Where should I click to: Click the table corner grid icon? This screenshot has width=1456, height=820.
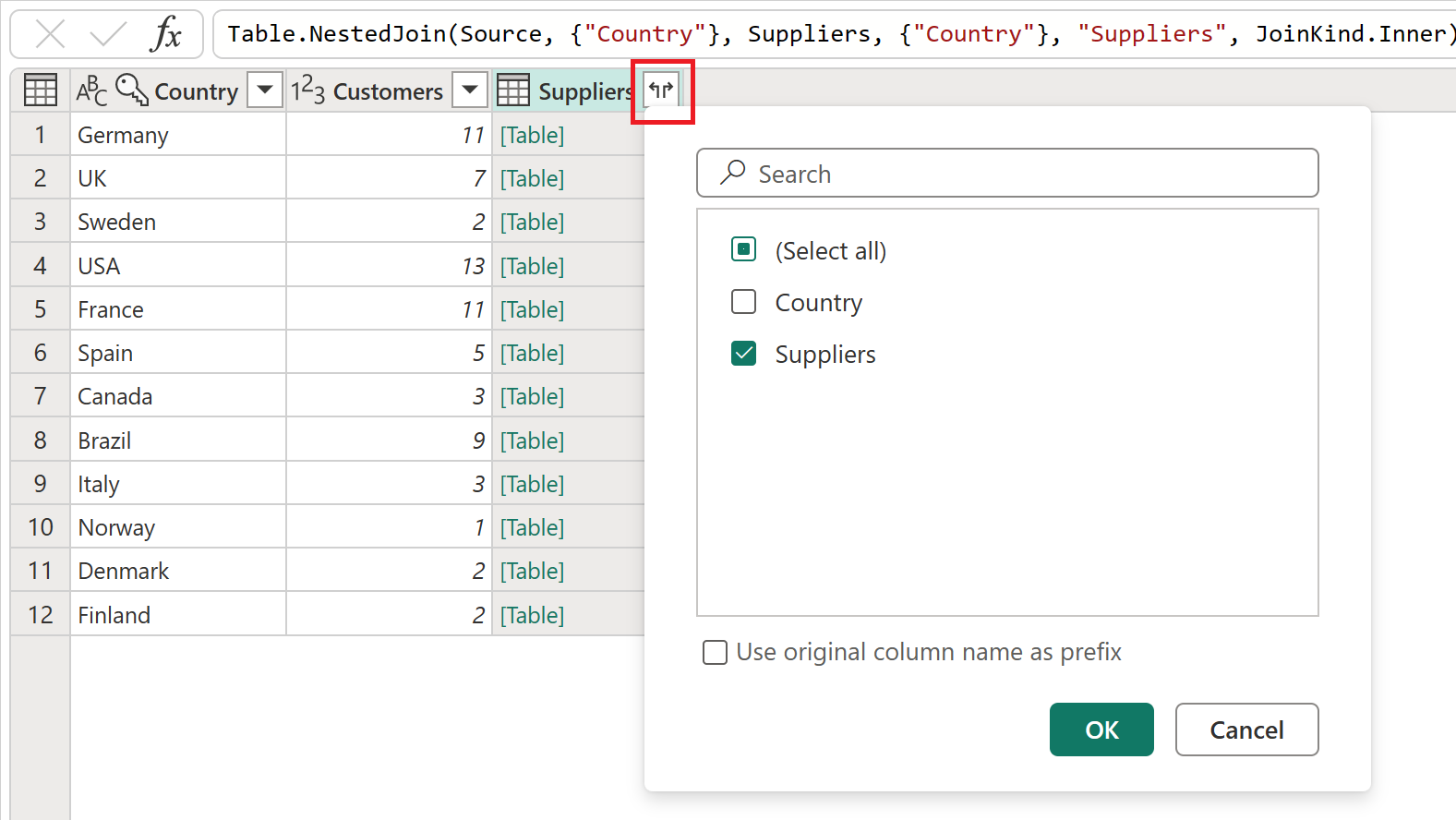[x=41, y=90]
